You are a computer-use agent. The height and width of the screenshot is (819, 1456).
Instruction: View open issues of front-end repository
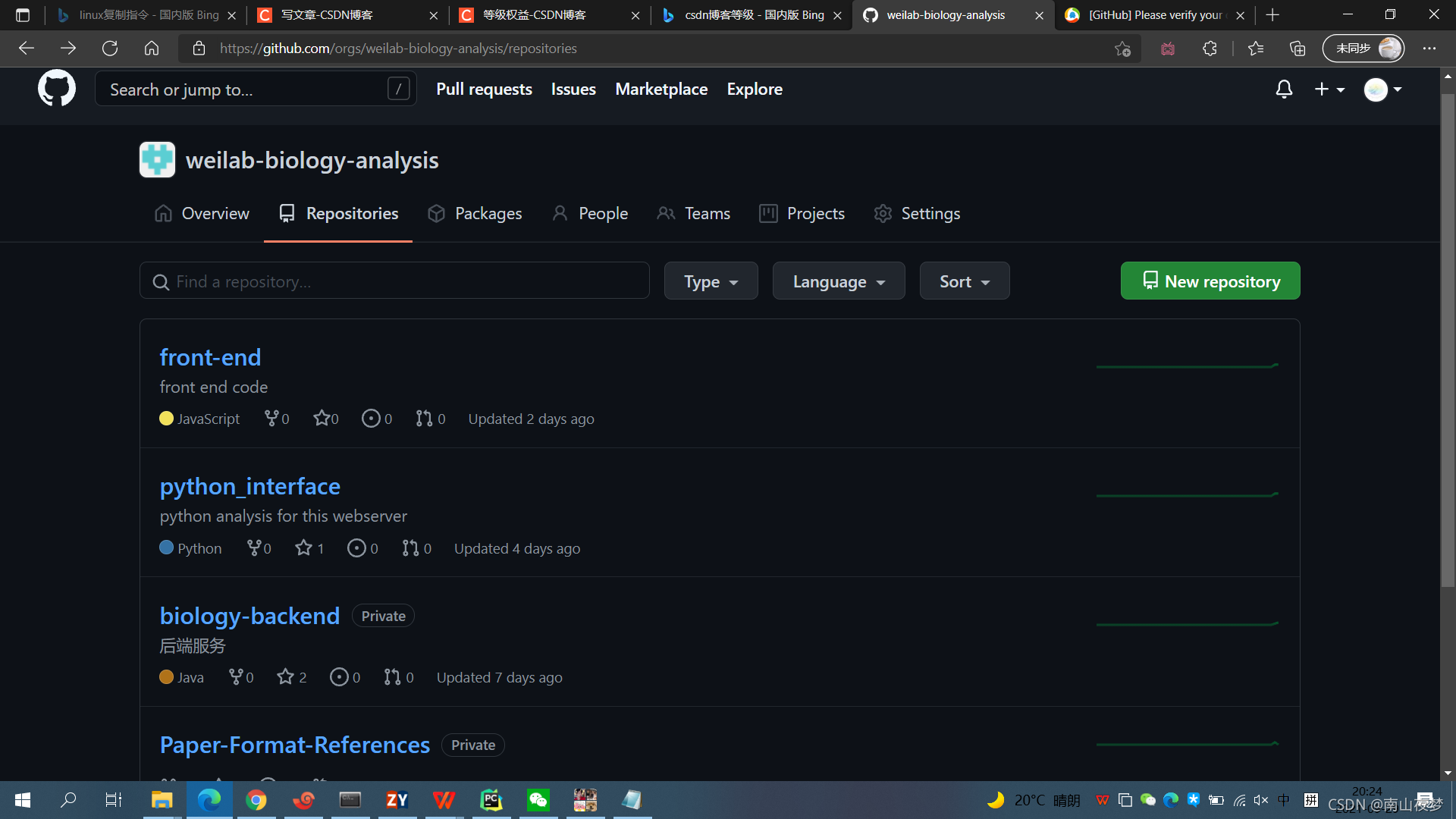coord(377,419)
